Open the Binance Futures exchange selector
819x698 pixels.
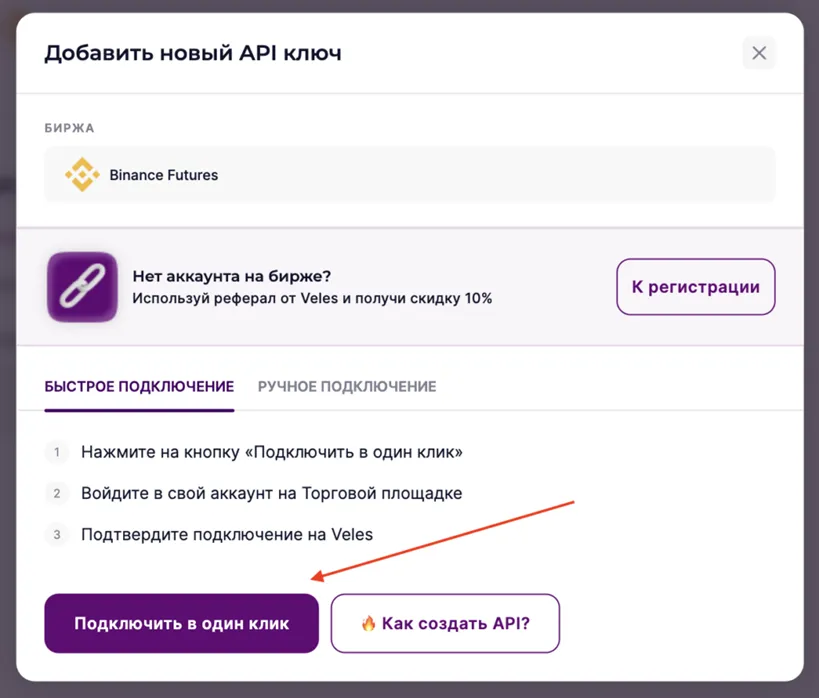pos(409,174)
